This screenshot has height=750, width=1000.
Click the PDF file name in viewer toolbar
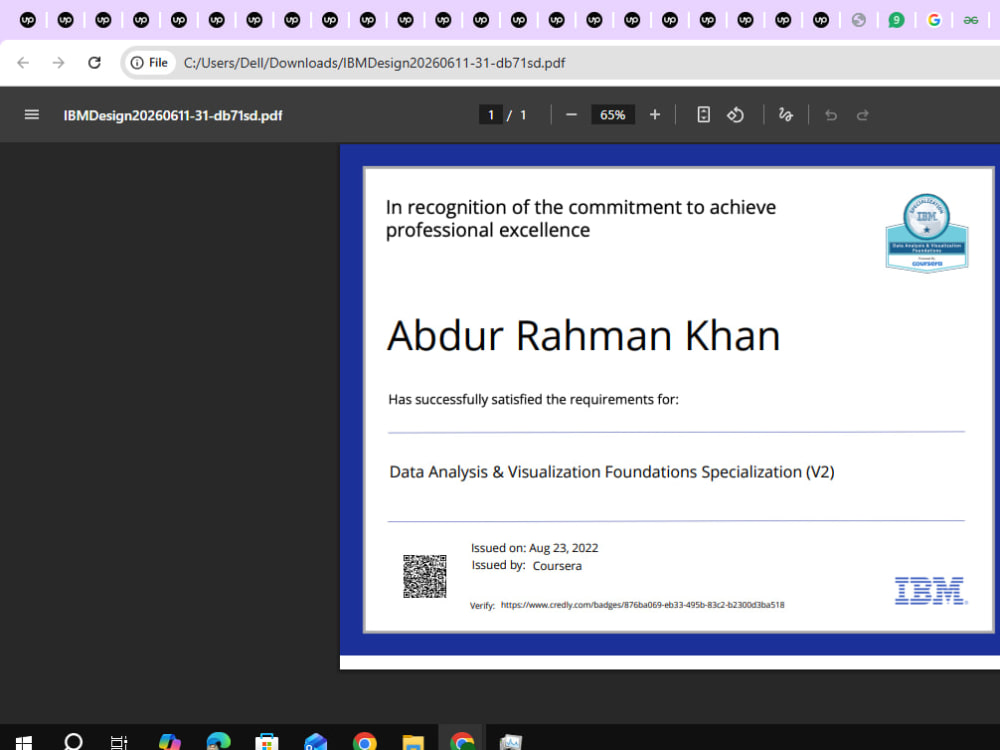173,115
